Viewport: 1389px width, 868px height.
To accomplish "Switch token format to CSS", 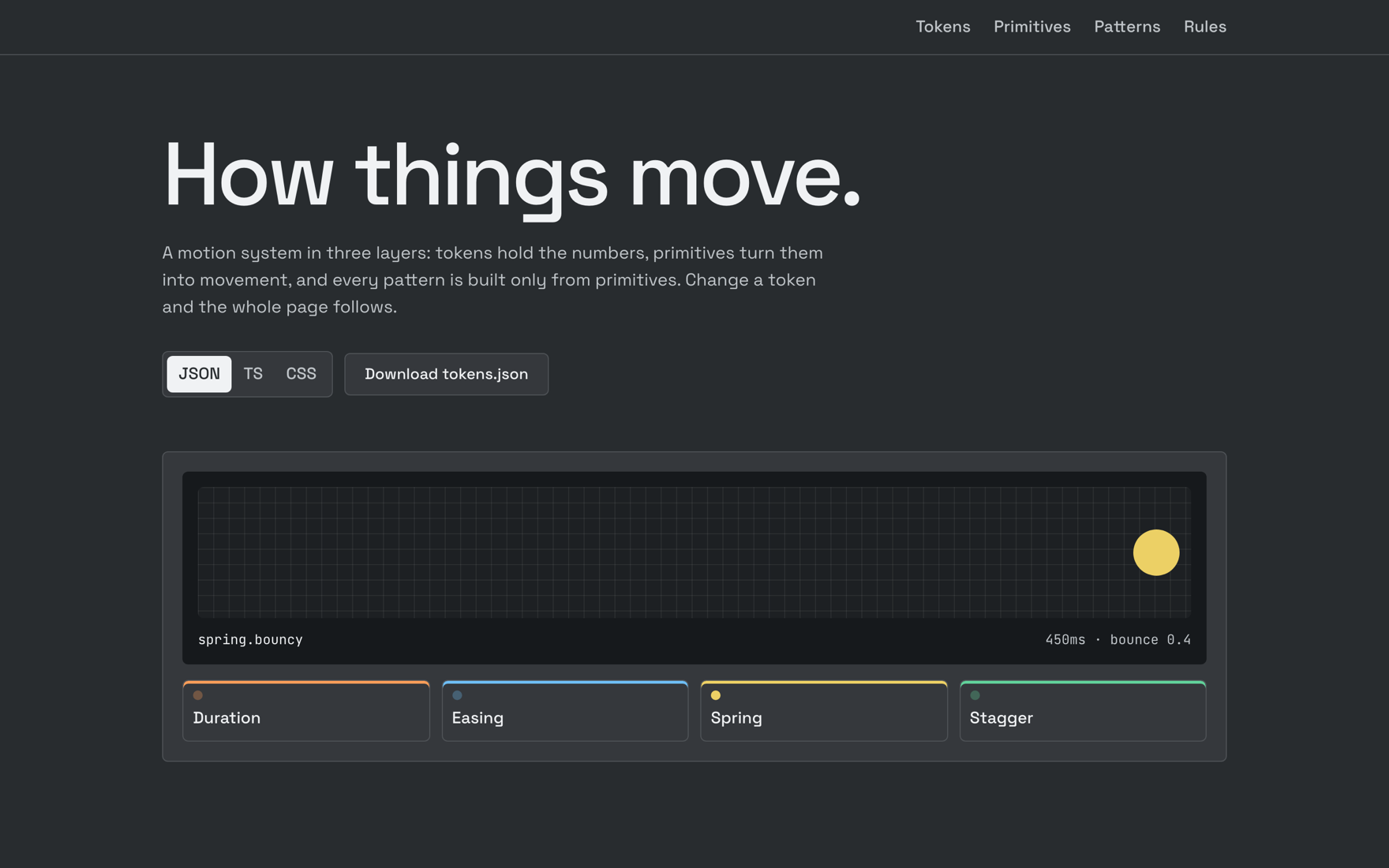I will (301, 374).
